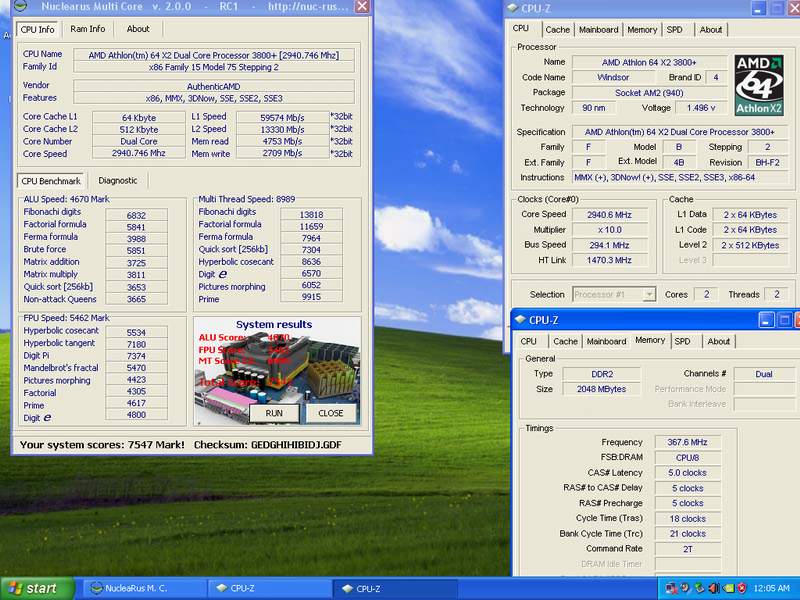Select CPU tab in lower CPU-Z window
Image resolution: width=800 pixels, height=600 pixels.
(529, 341)
